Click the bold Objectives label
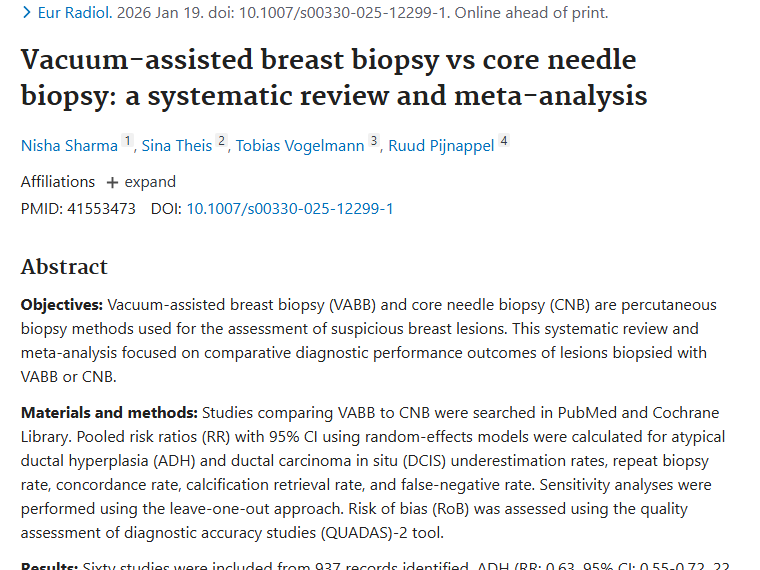Viewport: 760px width, 570px height. tap(61, 305)
